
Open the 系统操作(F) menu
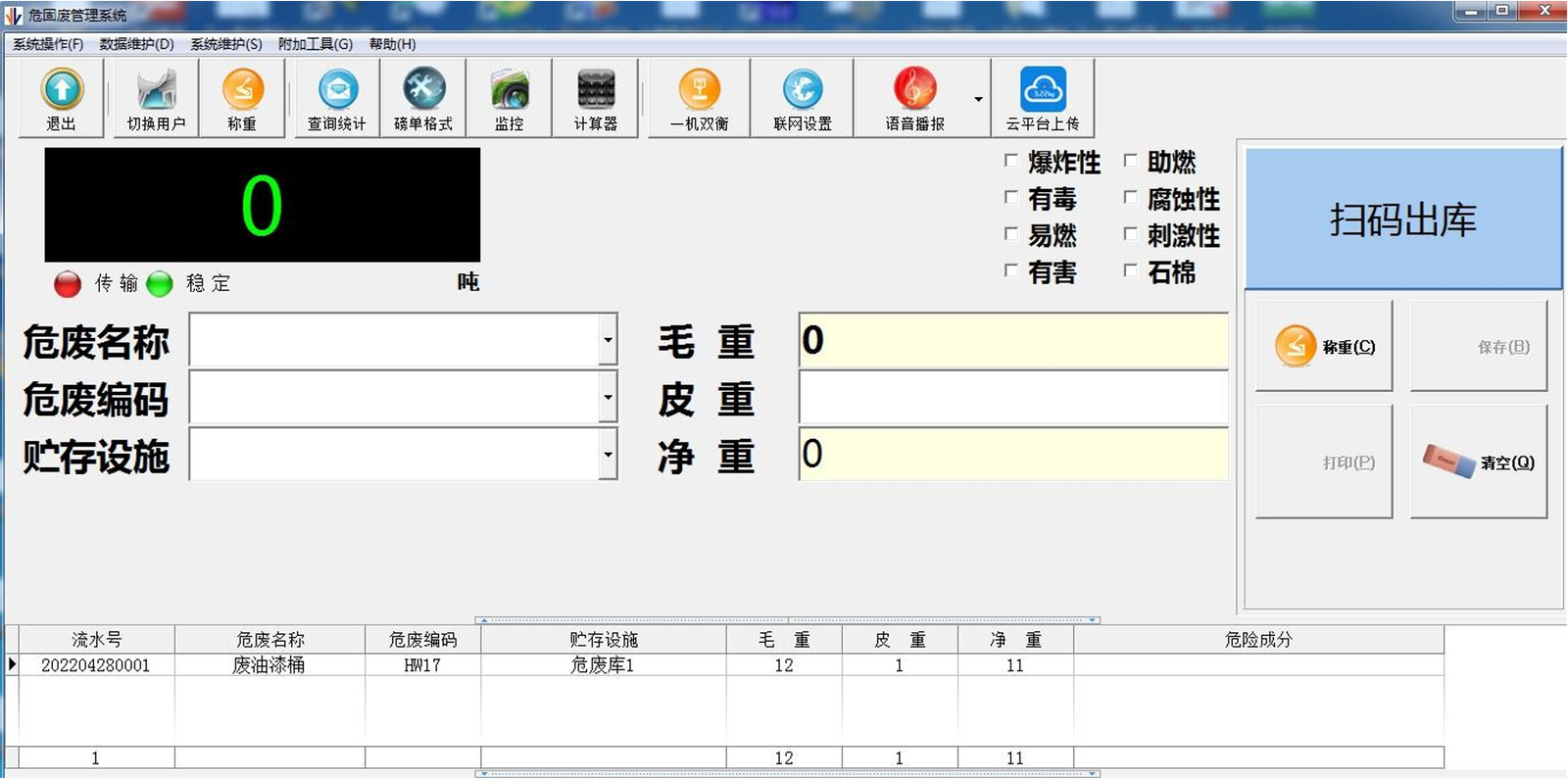48,44
